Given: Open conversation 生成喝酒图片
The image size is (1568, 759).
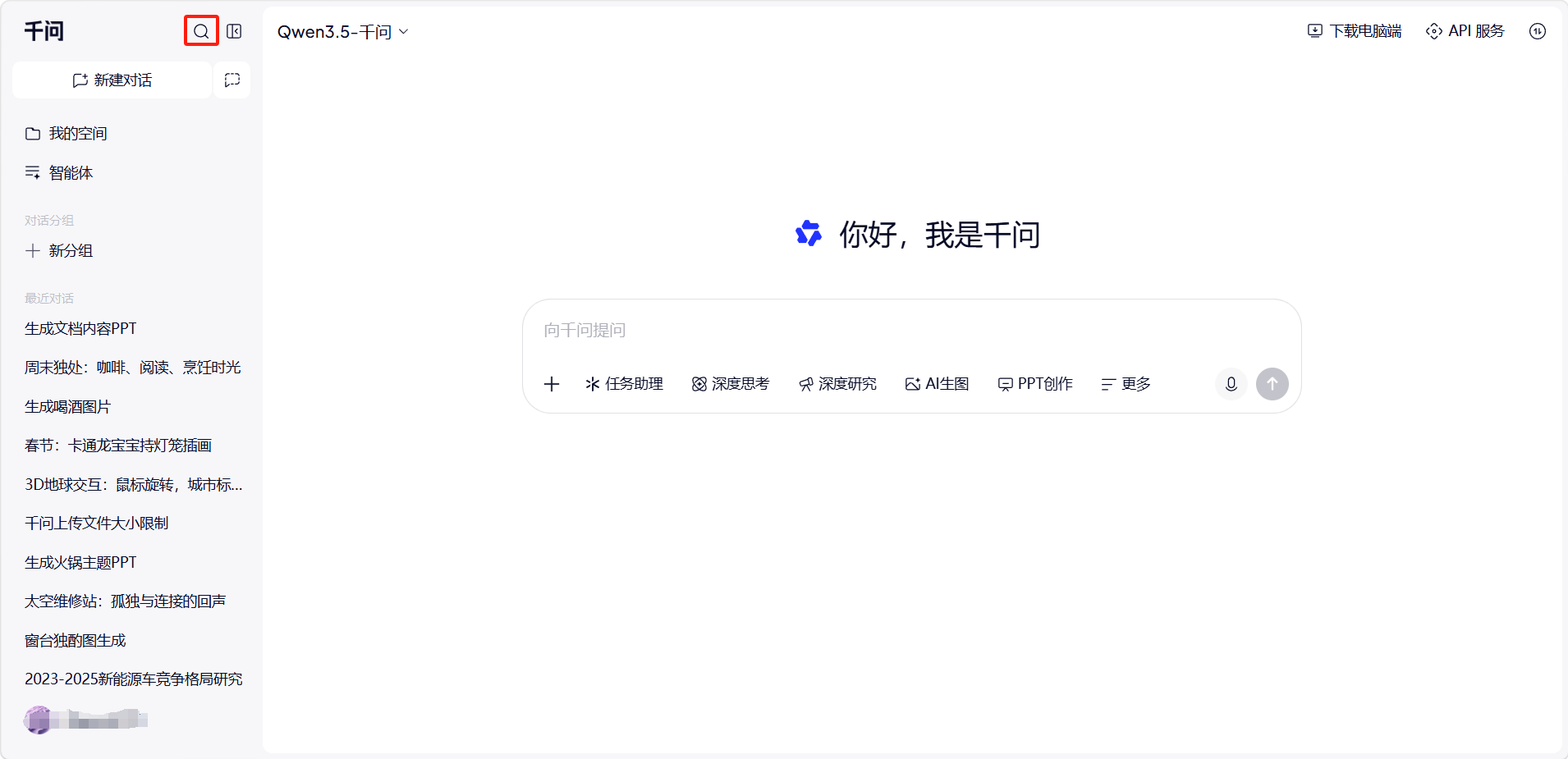Looking at the screenshot, I should (67, 406).
